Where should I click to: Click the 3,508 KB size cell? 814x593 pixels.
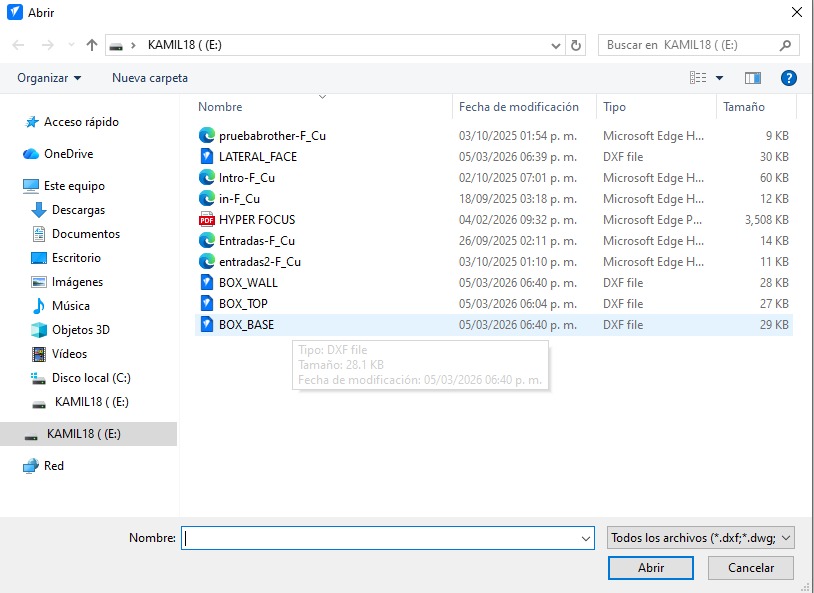coord(767,220)
